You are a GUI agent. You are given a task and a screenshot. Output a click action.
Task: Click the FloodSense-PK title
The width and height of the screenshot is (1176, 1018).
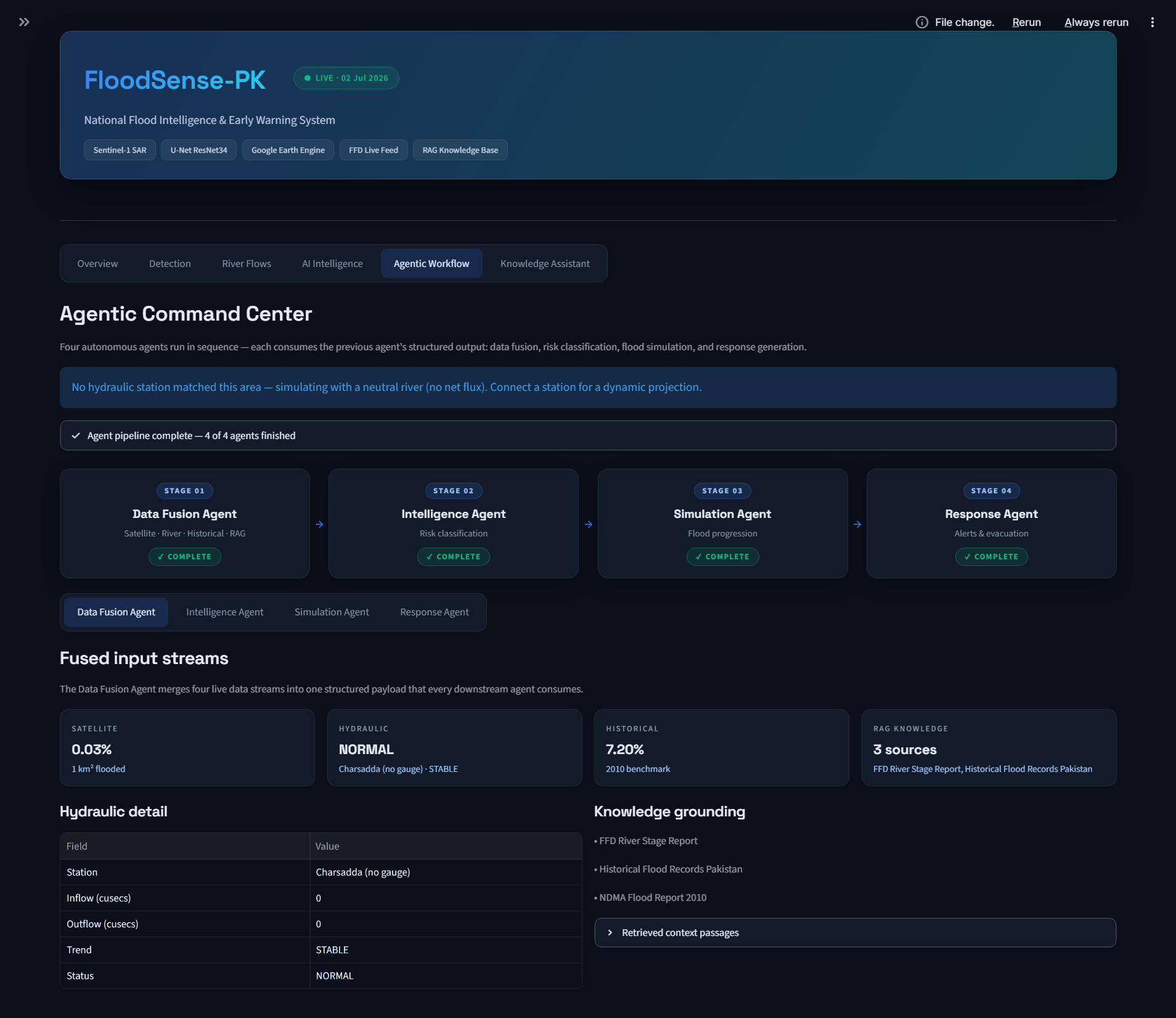click(175, 80)
